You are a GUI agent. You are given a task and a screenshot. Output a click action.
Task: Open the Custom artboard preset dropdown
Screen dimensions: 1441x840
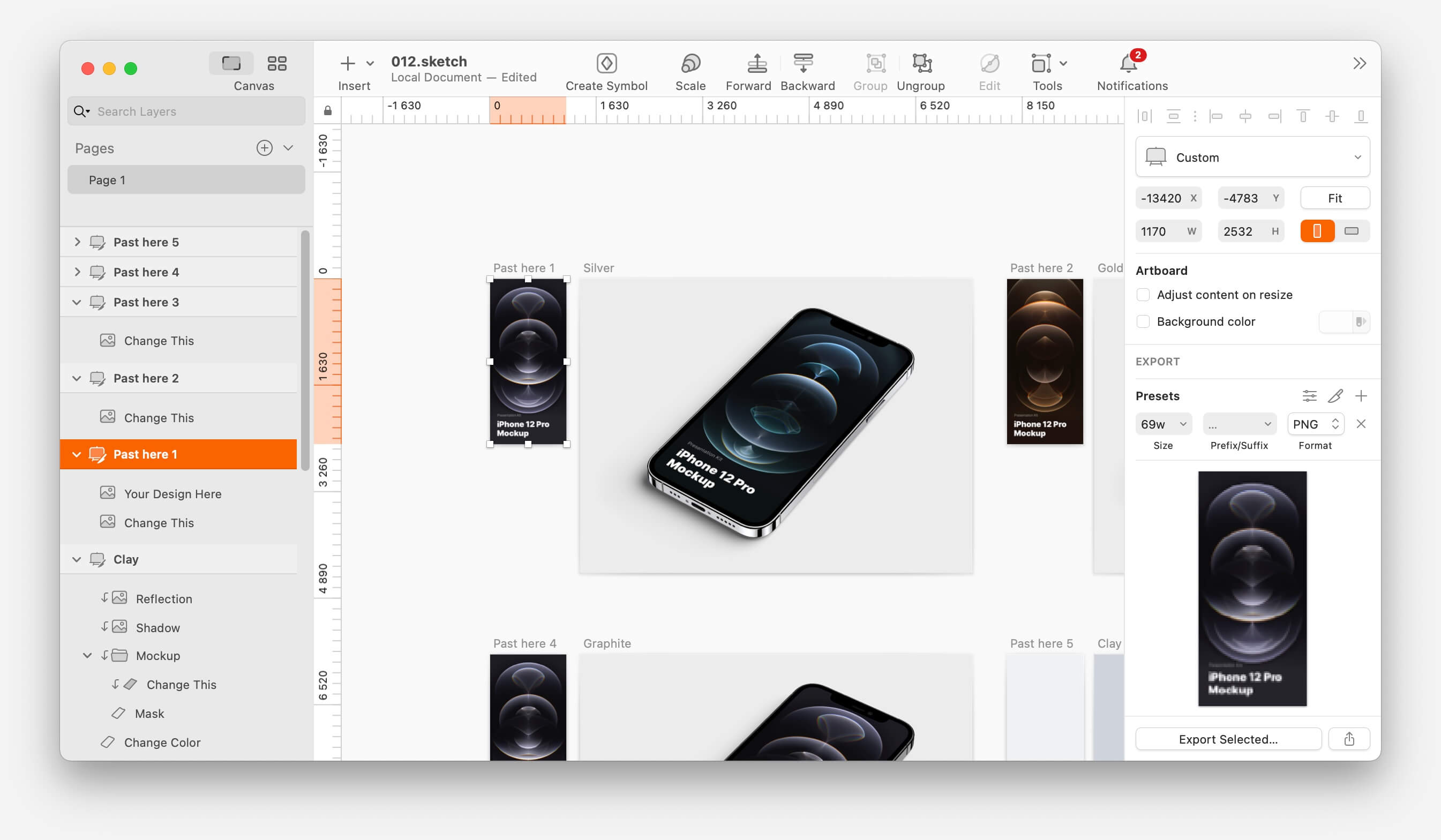(x=1252, y=156)
